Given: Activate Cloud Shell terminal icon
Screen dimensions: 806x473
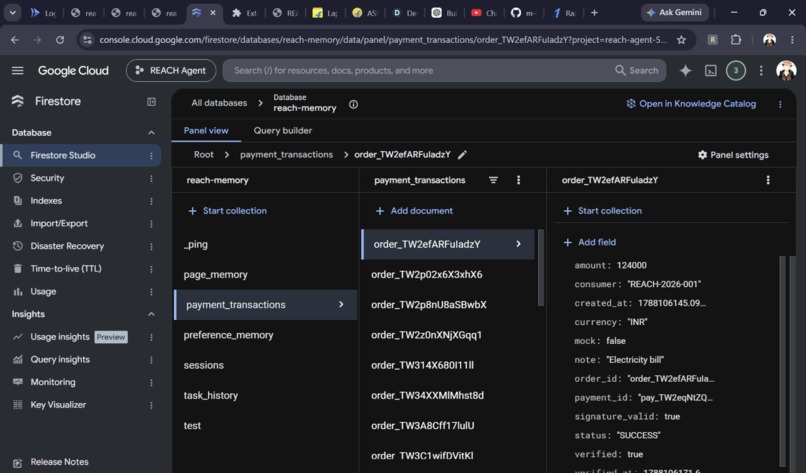Looking at the screenshot, I should point(710,70).
